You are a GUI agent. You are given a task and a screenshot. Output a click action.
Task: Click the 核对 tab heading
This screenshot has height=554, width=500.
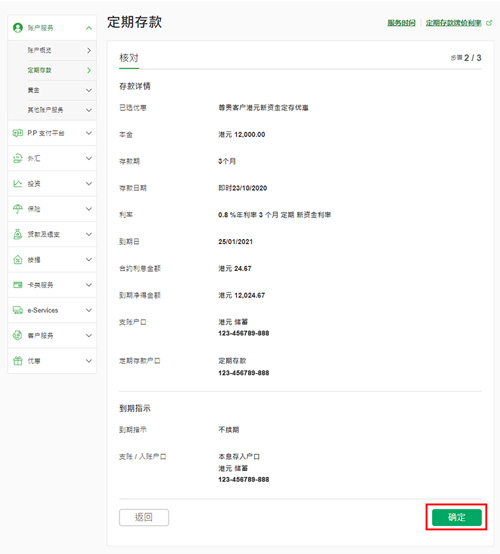[x=129, y=58]
